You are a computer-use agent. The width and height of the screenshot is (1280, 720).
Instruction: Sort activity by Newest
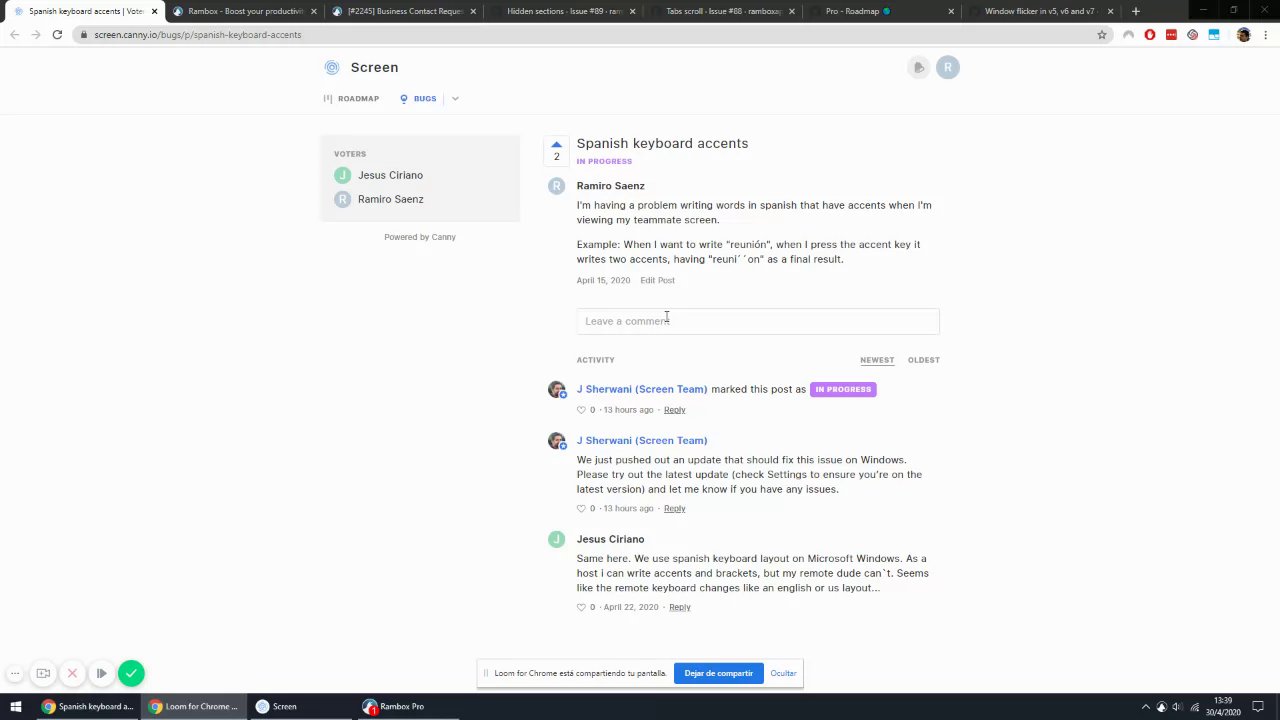(x=877, y=360)
